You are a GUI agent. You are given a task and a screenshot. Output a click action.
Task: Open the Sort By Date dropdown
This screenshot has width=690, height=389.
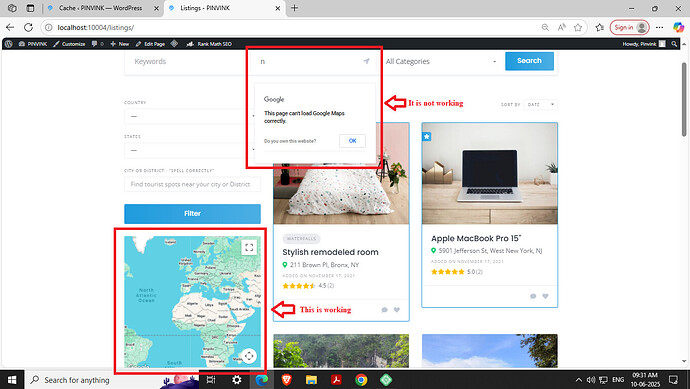[x=541, y=105]
